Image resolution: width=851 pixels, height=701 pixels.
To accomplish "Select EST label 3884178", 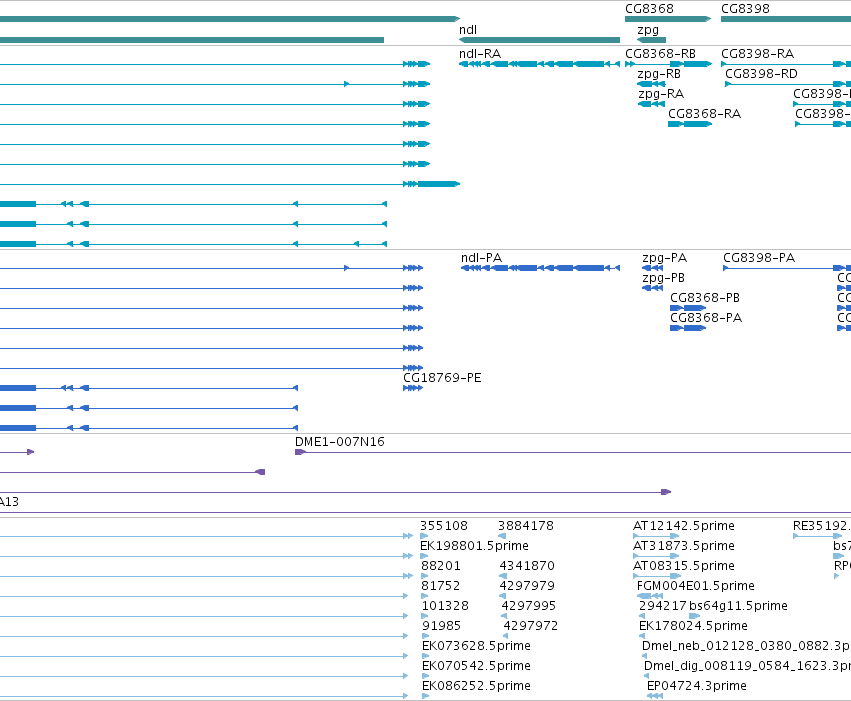I will [526, 526].
